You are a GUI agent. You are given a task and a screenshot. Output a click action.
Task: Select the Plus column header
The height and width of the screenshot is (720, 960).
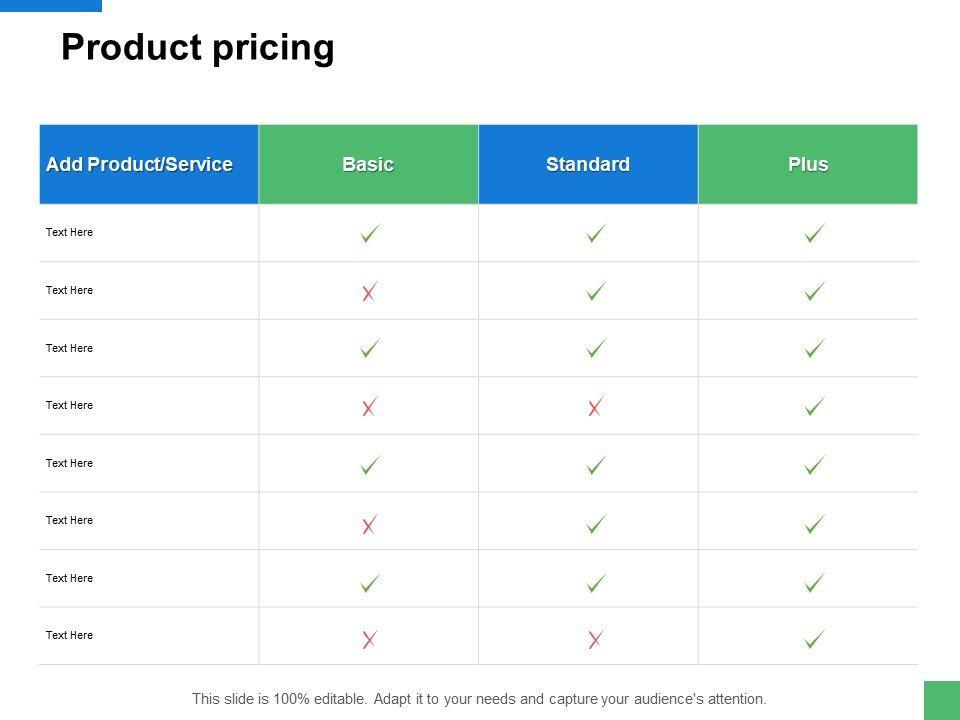(808, 164)
